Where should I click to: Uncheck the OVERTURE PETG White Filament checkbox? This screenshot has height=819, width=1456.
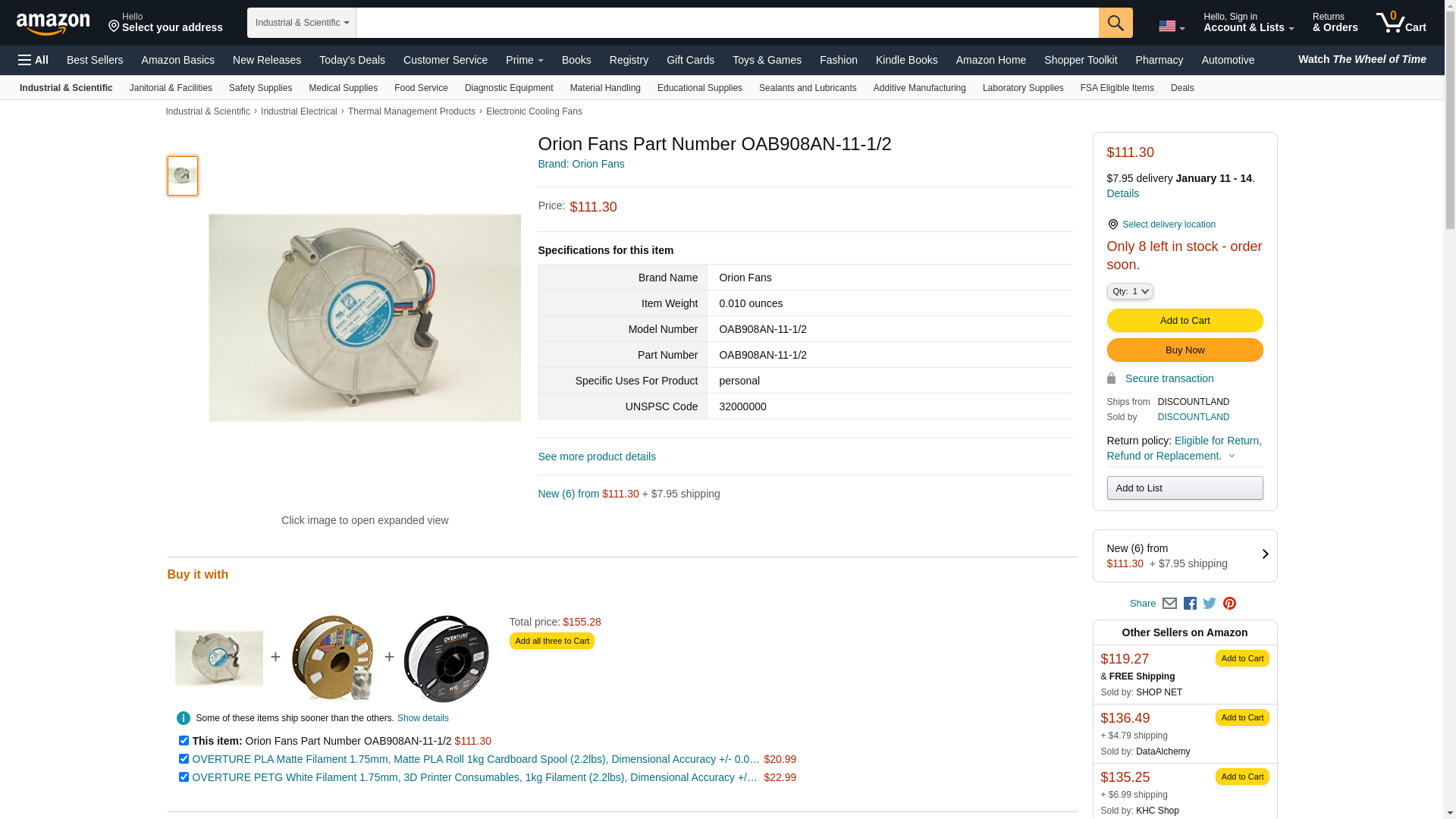184,777
